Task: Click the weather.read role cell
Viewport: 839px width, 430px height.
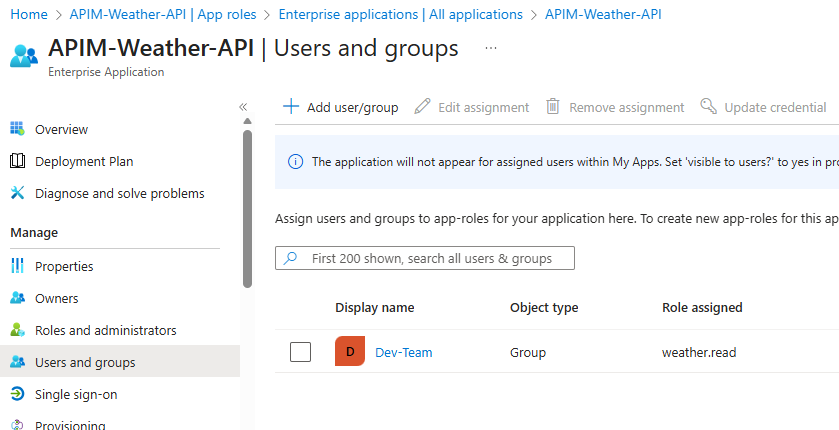Action: pos(699,352)
